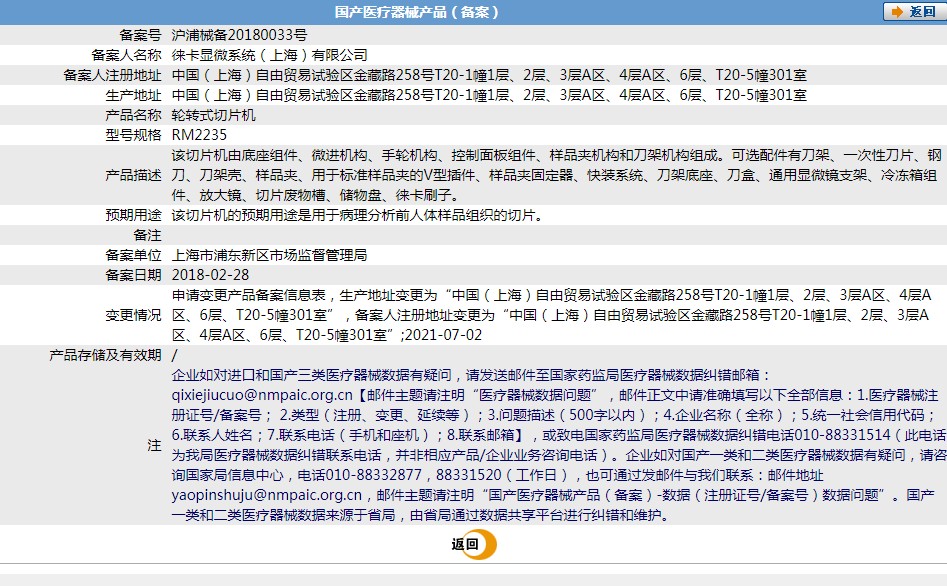This screenshot has width=947, height=586.
Task: Click the label 备案号
Action: (x=140, y=35)
